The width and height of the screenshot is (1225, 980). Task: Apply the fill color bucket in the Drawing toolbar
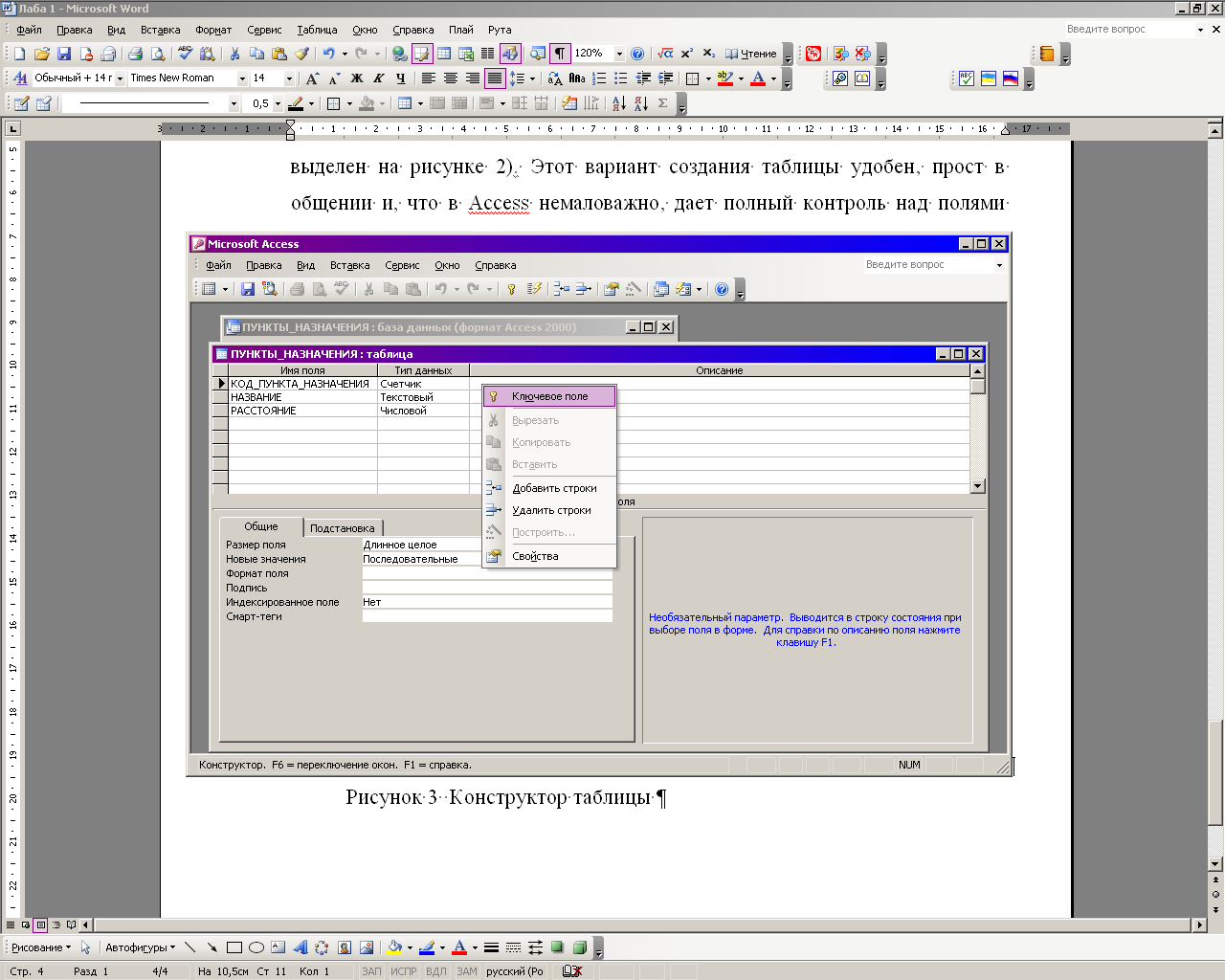394,947
